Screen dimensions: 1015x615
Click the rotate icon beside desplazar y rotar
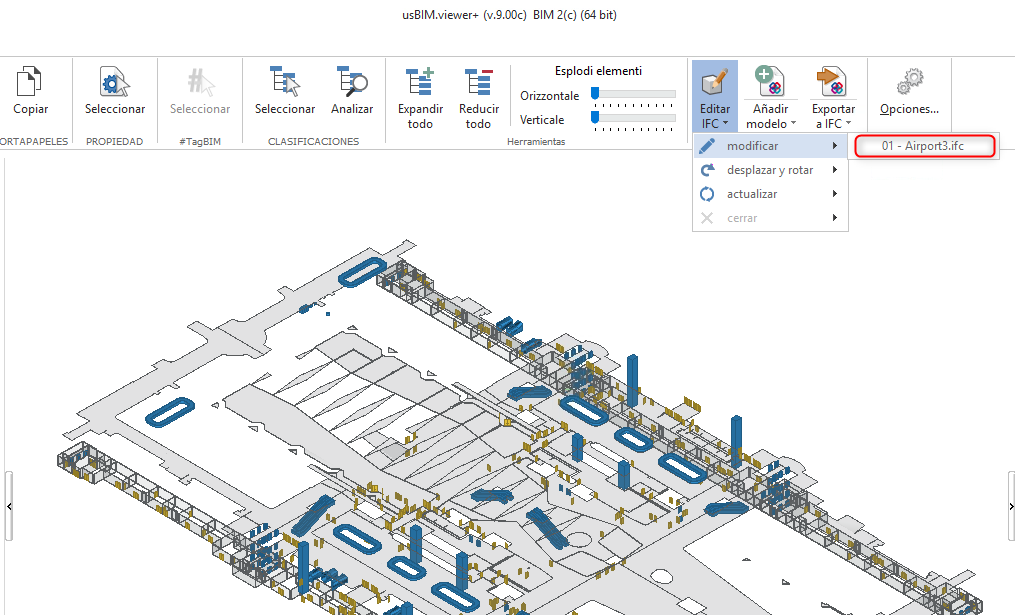pos(708,170)
